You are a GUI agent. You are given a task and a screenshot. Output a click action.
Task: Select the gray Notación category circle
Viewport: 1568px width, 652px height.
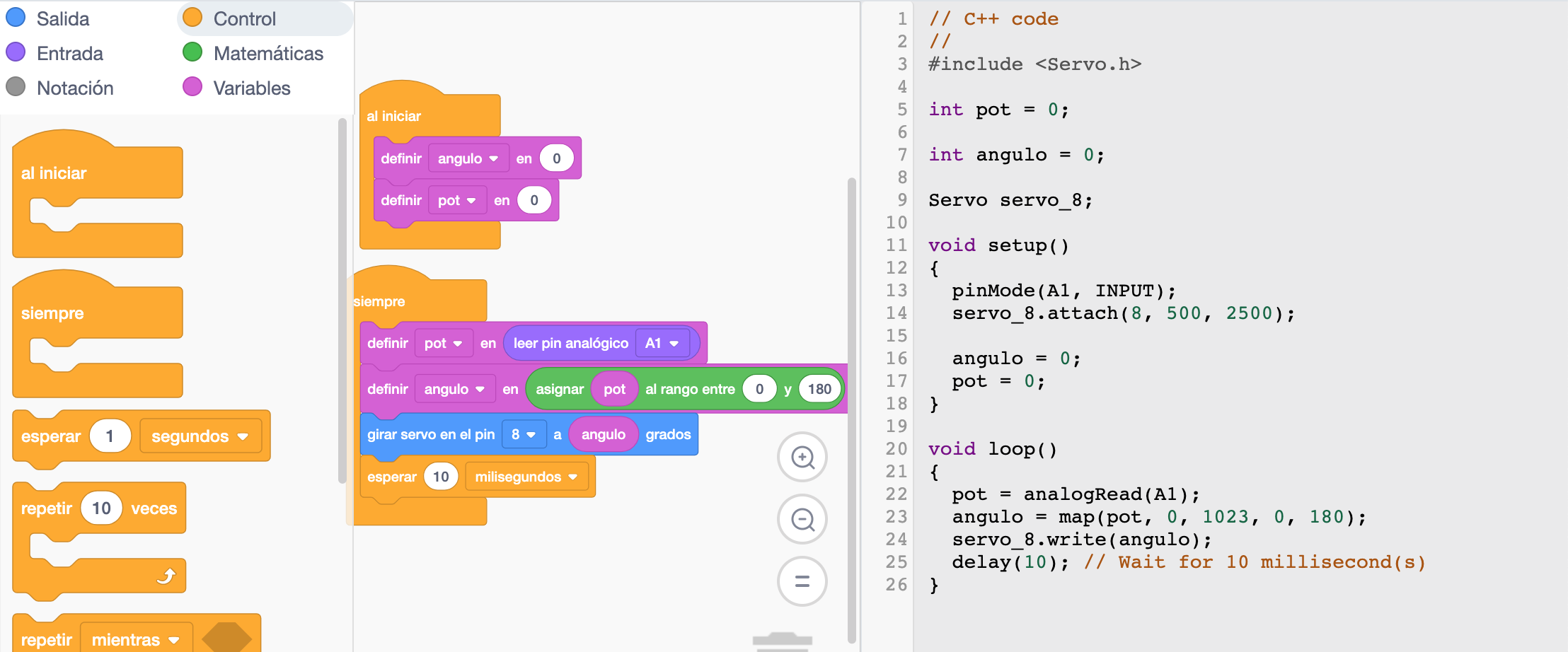(x=16, y=87)
